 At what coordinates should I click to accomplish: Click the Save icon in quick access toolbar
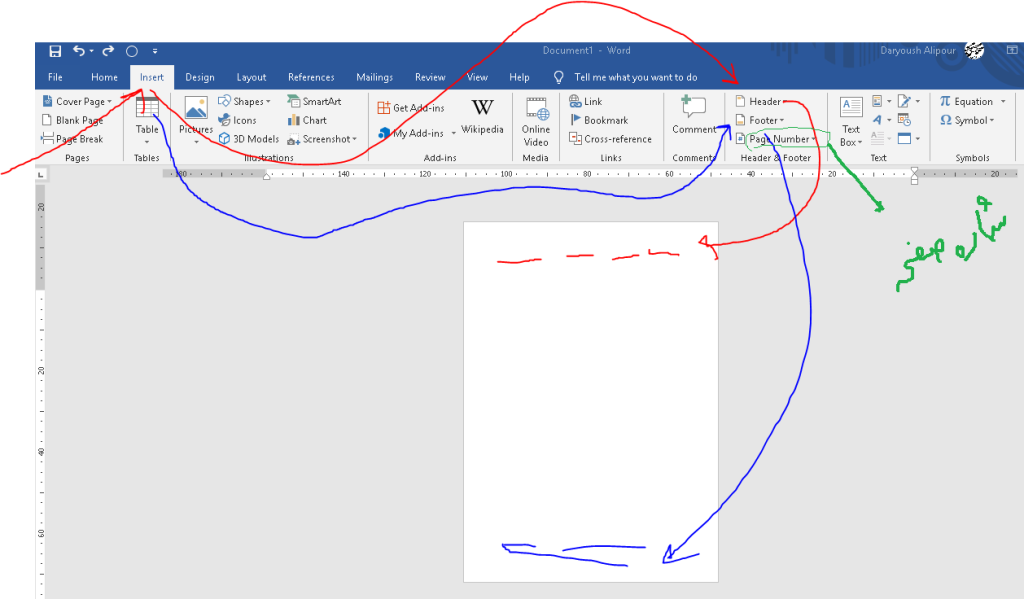click(55, 51)
